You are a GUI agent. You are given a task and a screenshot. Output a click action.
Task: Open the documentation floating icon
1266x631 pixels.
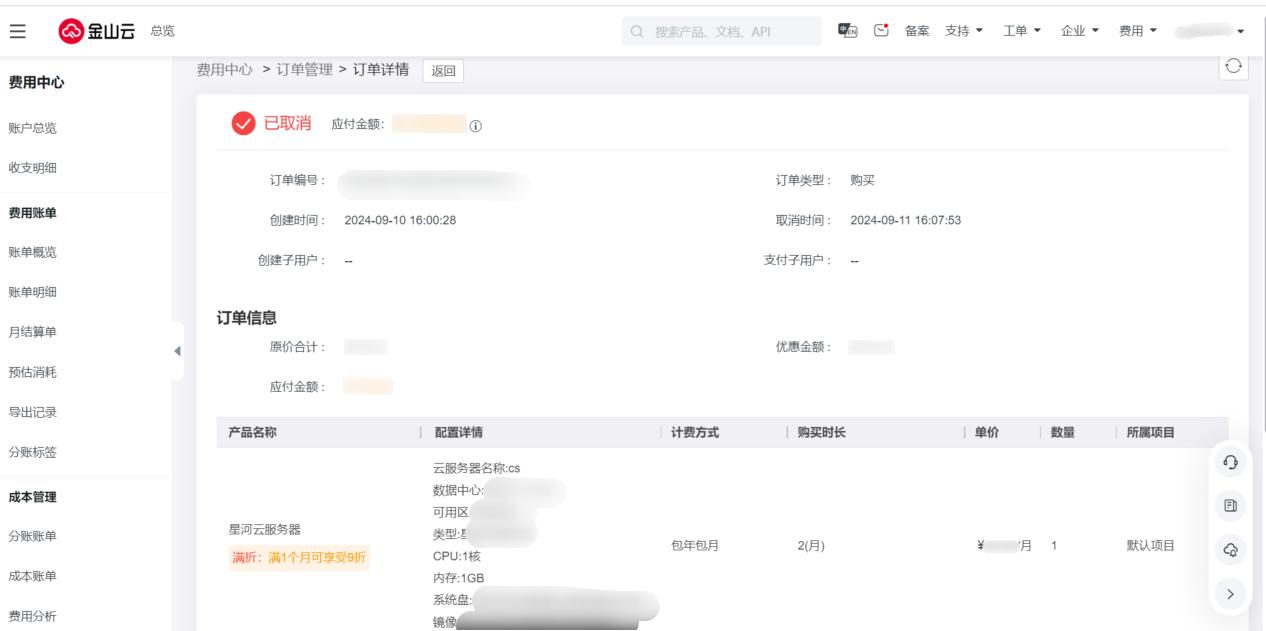(x=1231, y=506)
